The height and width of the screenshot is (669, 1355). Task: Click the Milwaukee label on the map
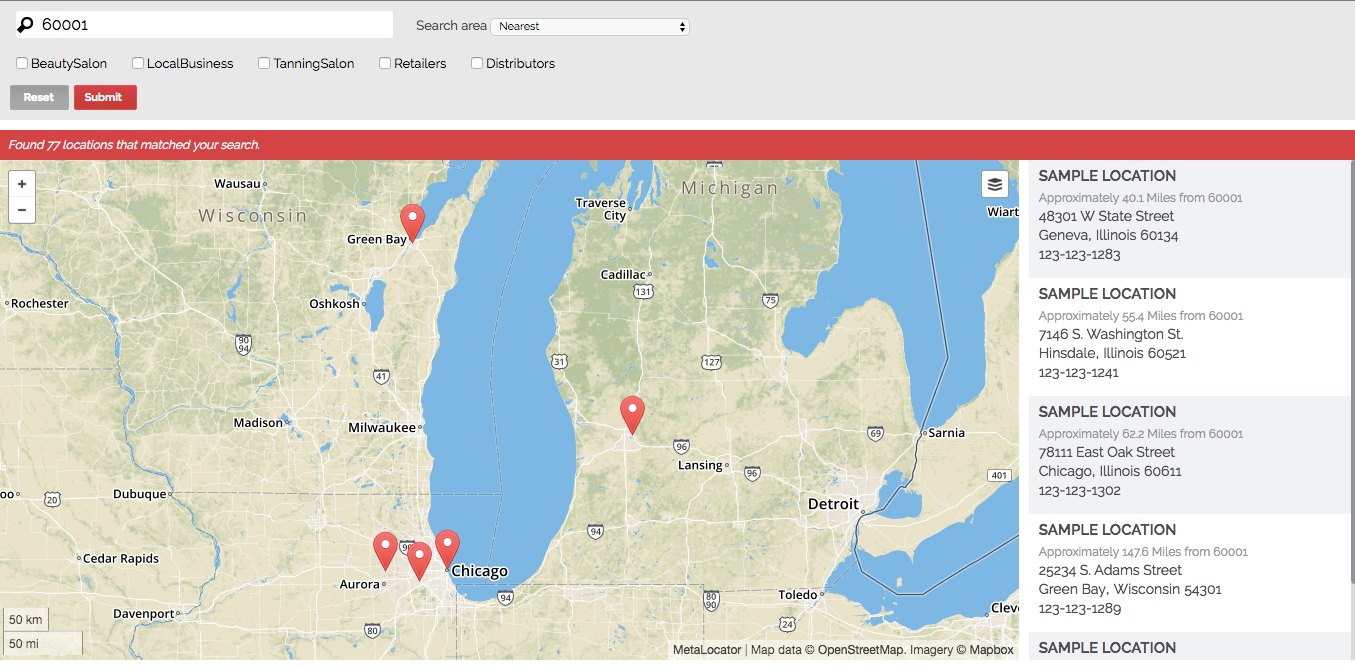click(x=382, y=427)
